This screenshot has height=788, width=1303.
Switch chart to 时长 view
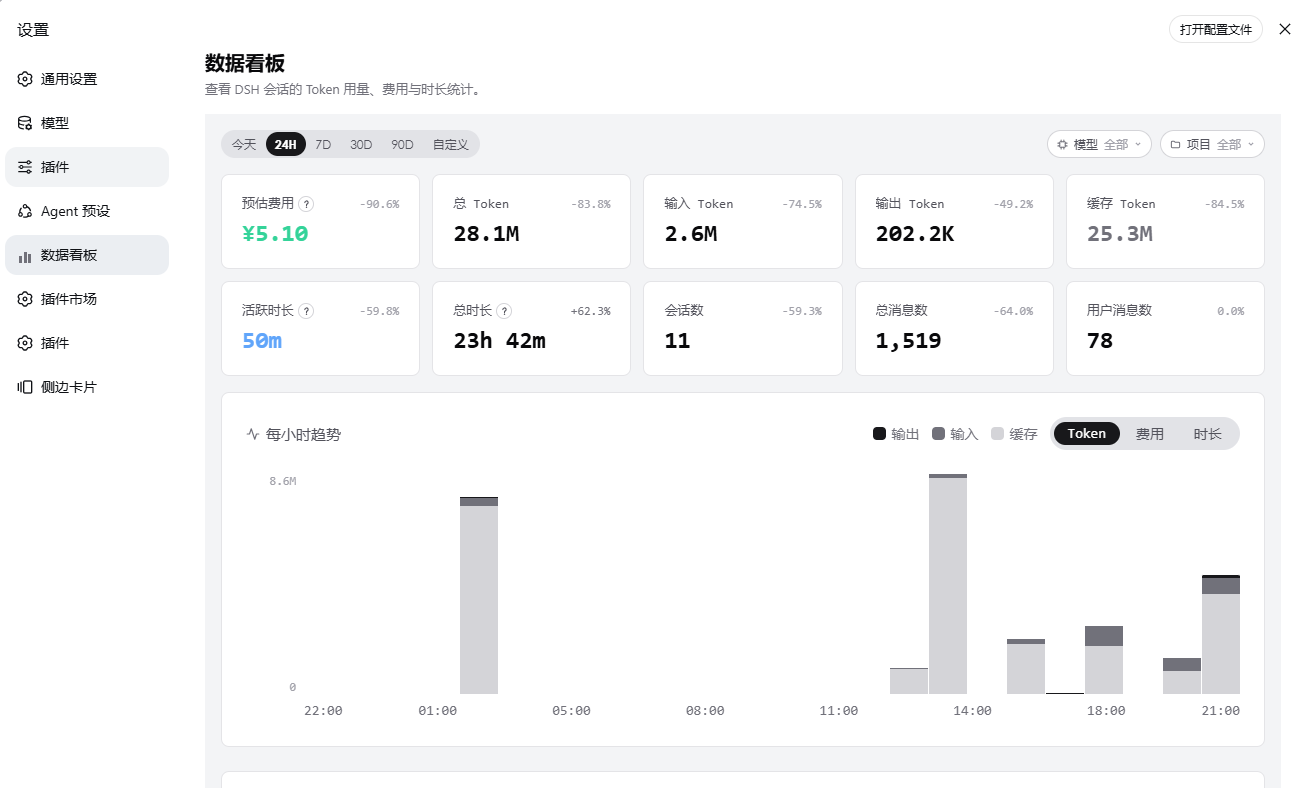[x=1208, y=434]
